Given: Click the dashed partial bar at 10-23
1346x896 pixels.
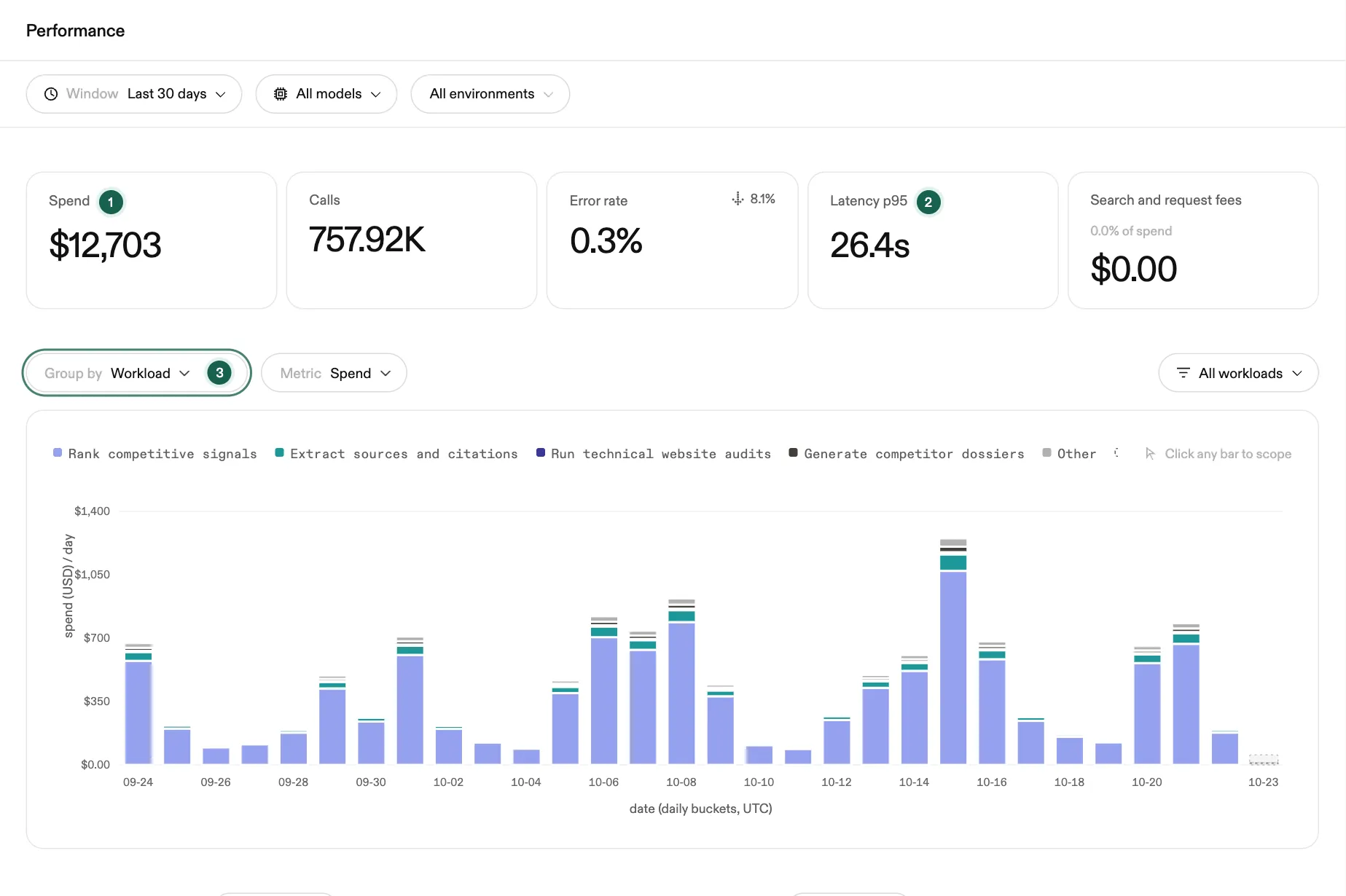Looking at the screenshot, I should tap(1264, 759).
